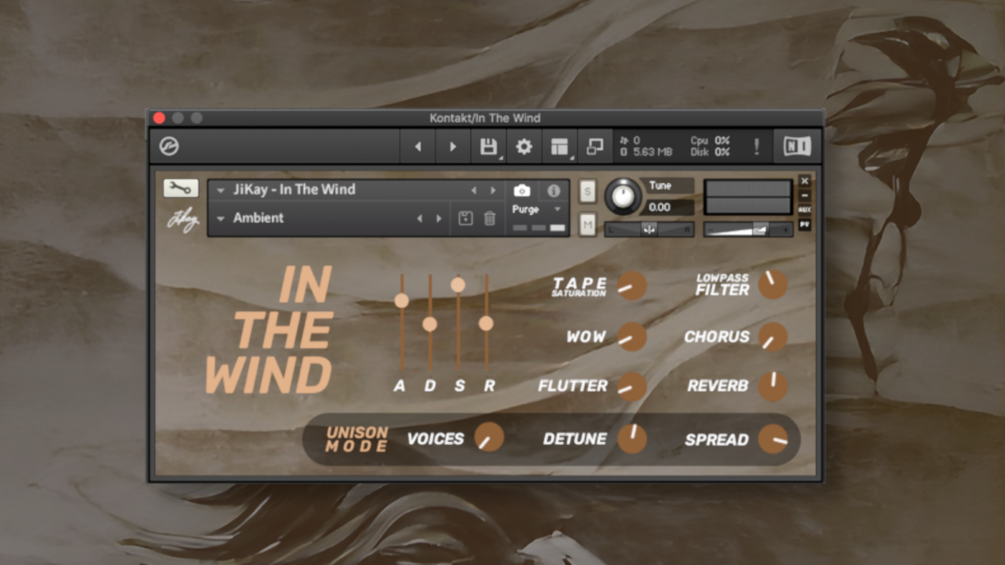Click the Cpu 0% readout

(x=710, y=140)
